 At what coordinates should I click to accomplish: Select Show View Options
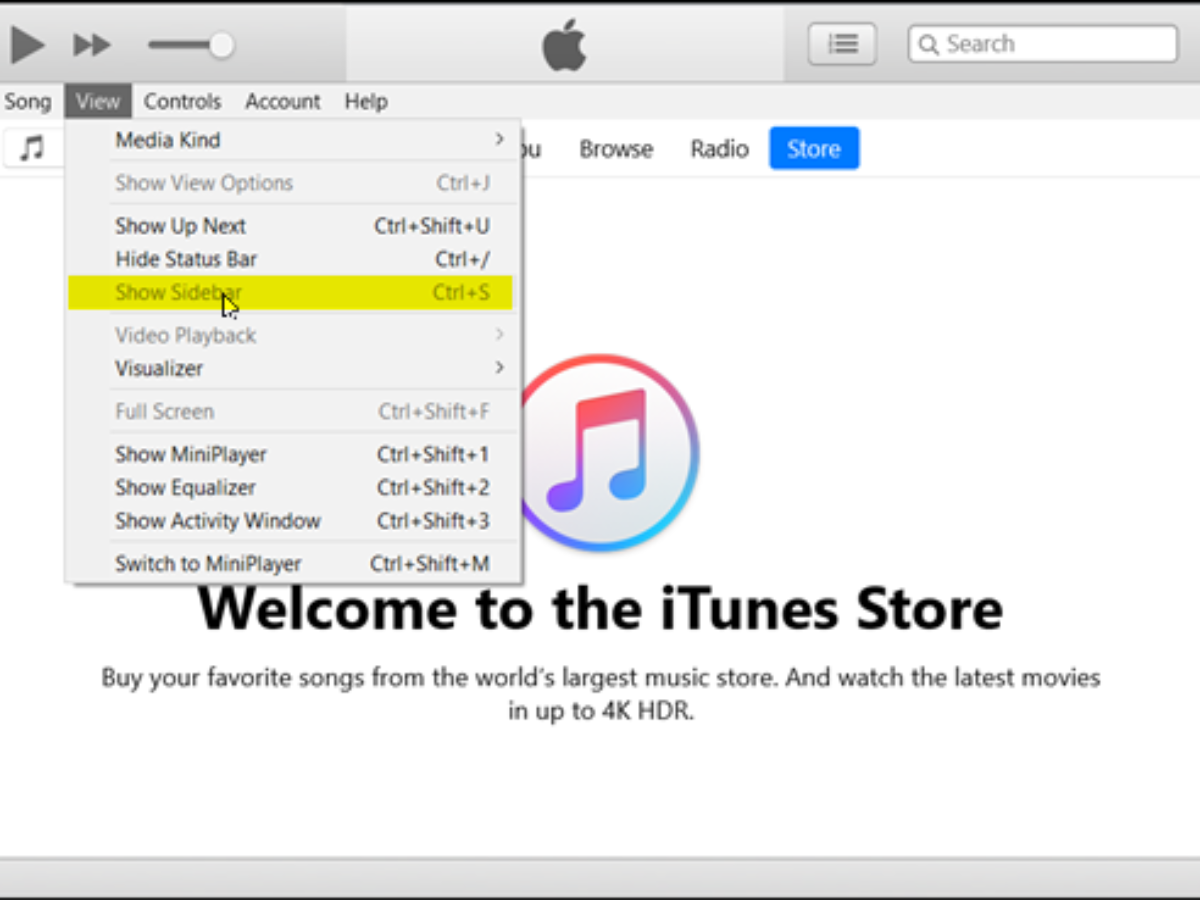pyautogui.click(x=293, y=183)
